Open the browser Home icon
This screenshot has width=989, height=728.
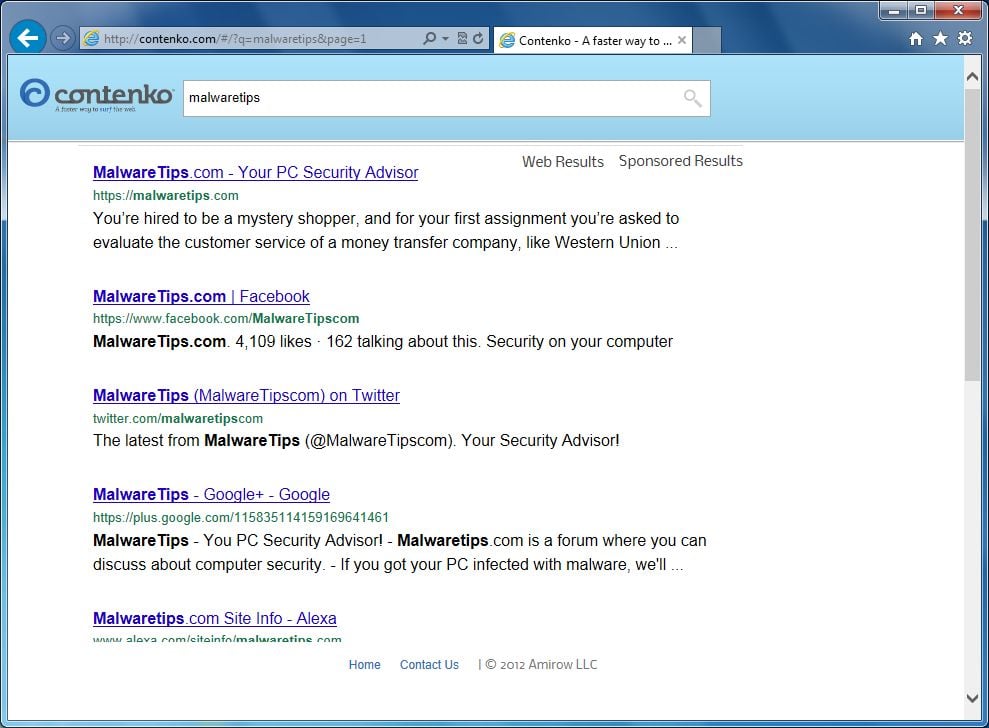[916, 39]
